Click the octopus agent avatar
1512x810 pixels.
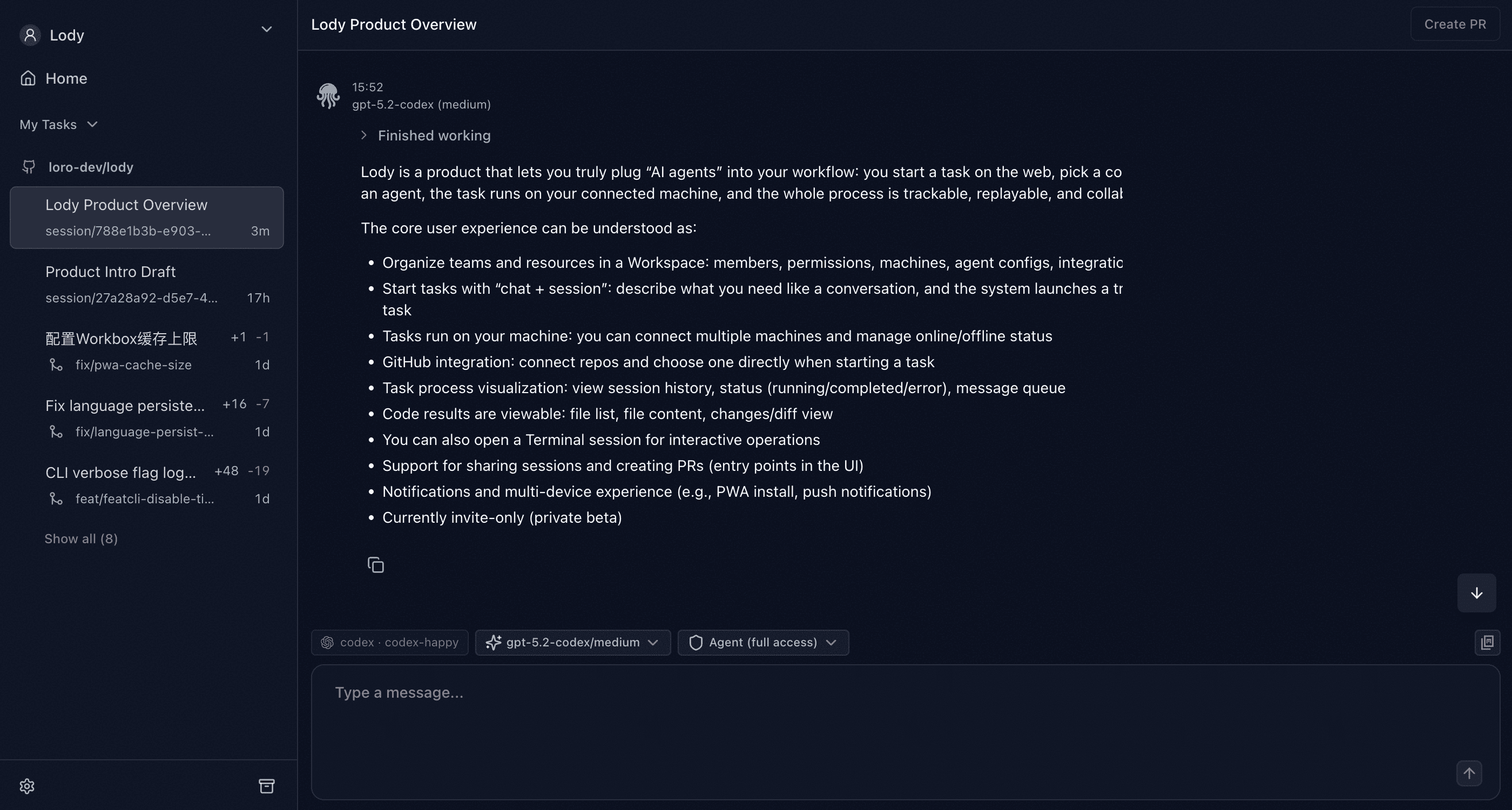(328, 95)
